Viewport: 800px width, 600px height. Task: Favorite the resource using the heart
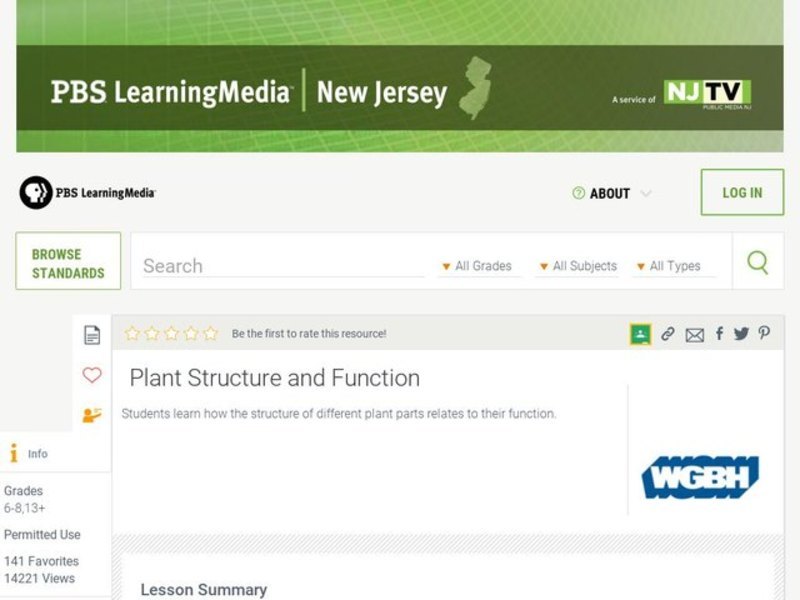point(93,375)
